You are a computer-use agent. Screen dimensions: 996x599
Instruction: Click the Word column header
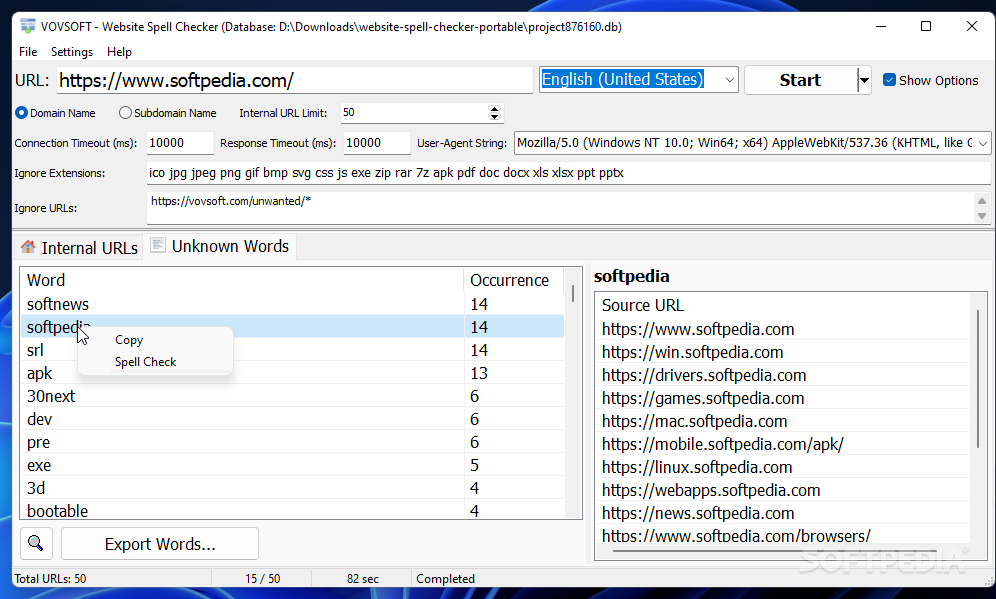coord(243,280)
